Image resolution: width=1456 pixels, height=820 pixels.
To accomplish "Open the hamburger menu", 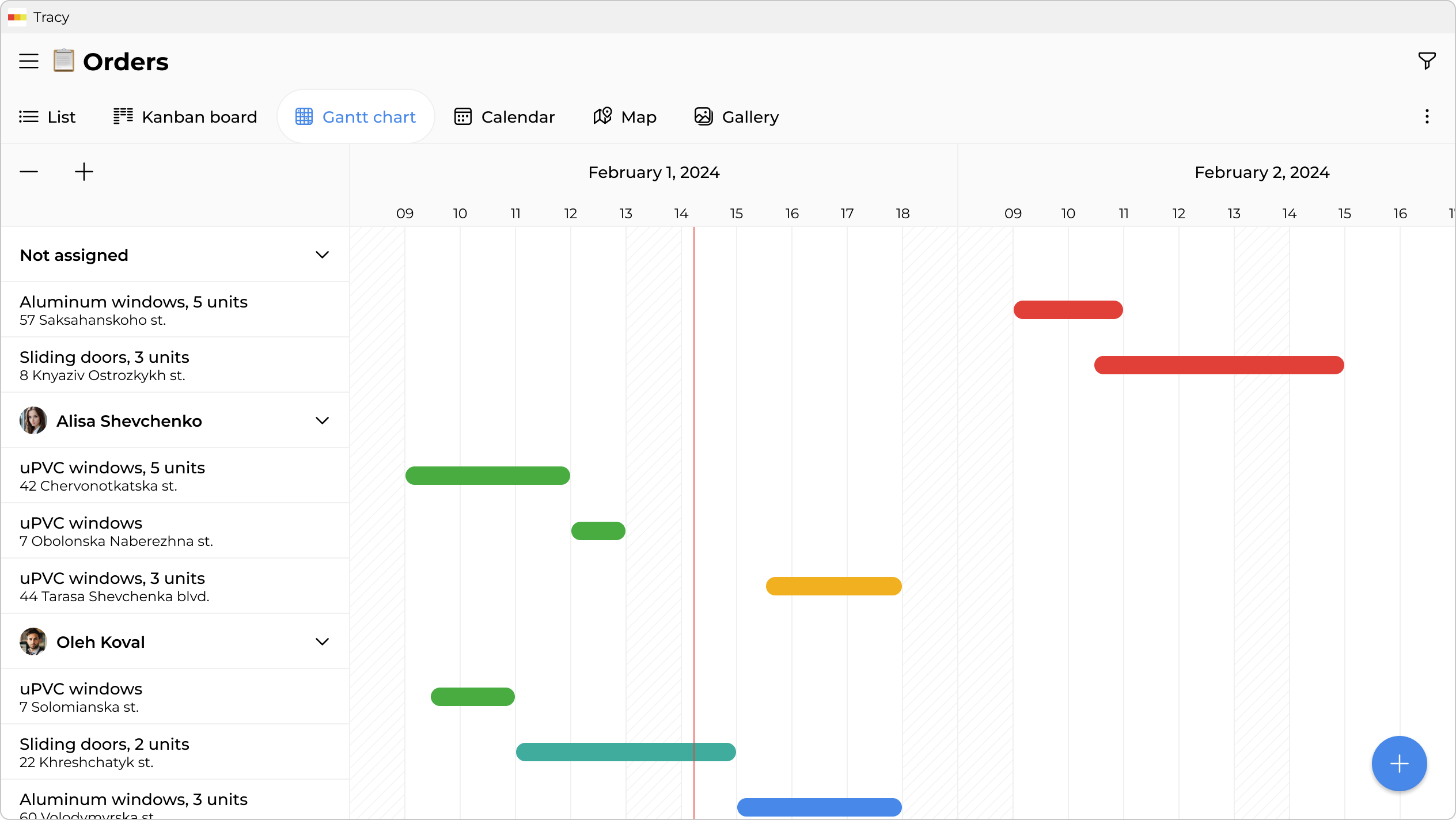I will [28, 60].
